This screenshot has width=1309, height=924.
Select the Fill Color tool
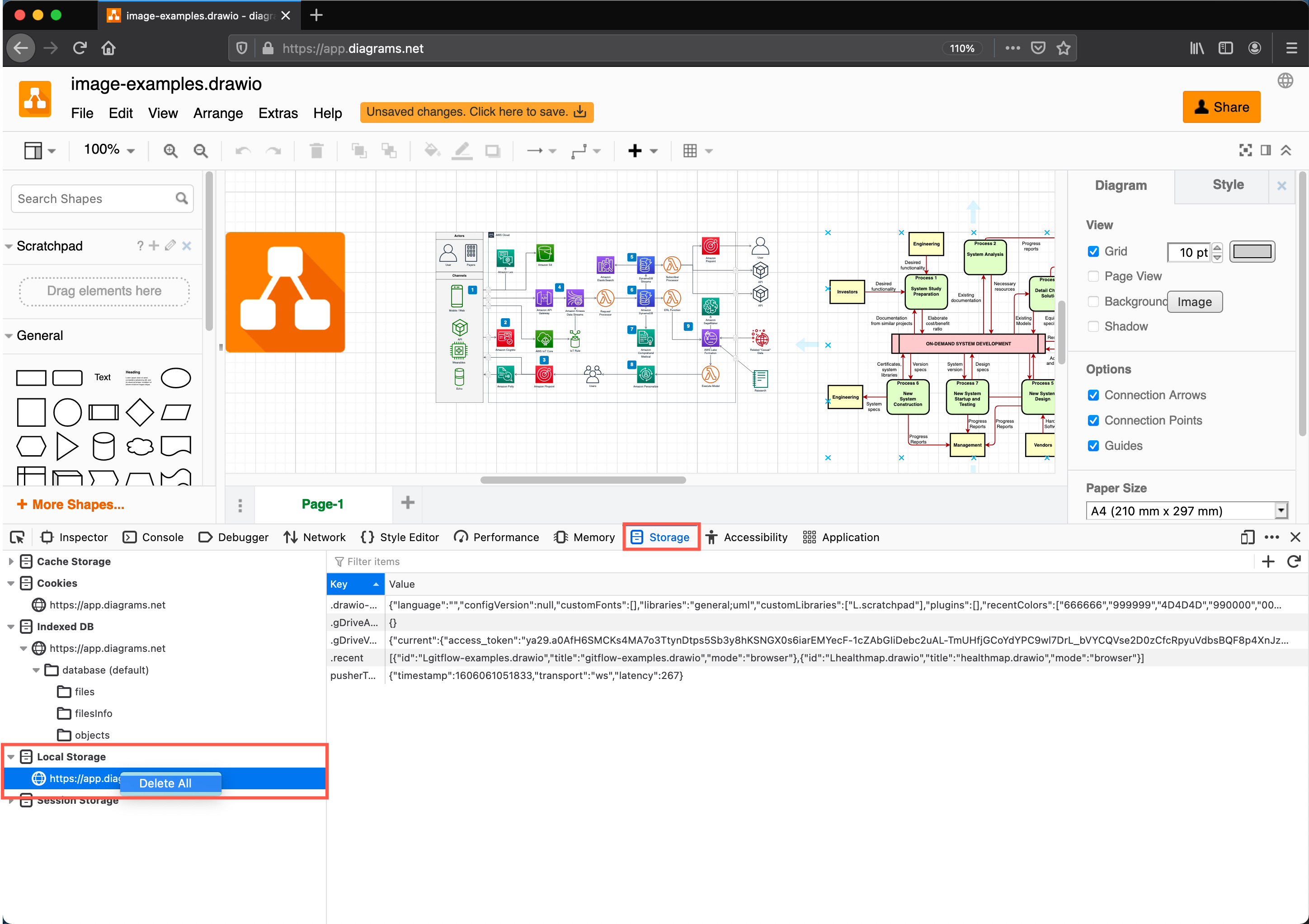432,151
